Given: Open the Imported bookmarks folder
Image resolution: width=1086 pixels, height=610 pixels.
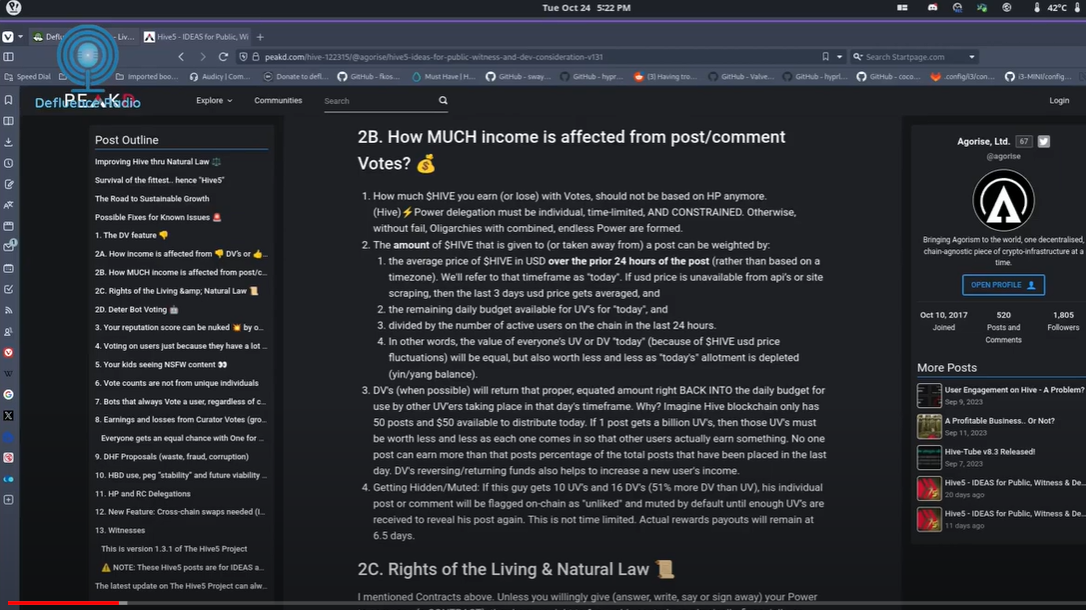Looking at the screenshot, I should tap(147, 77).
